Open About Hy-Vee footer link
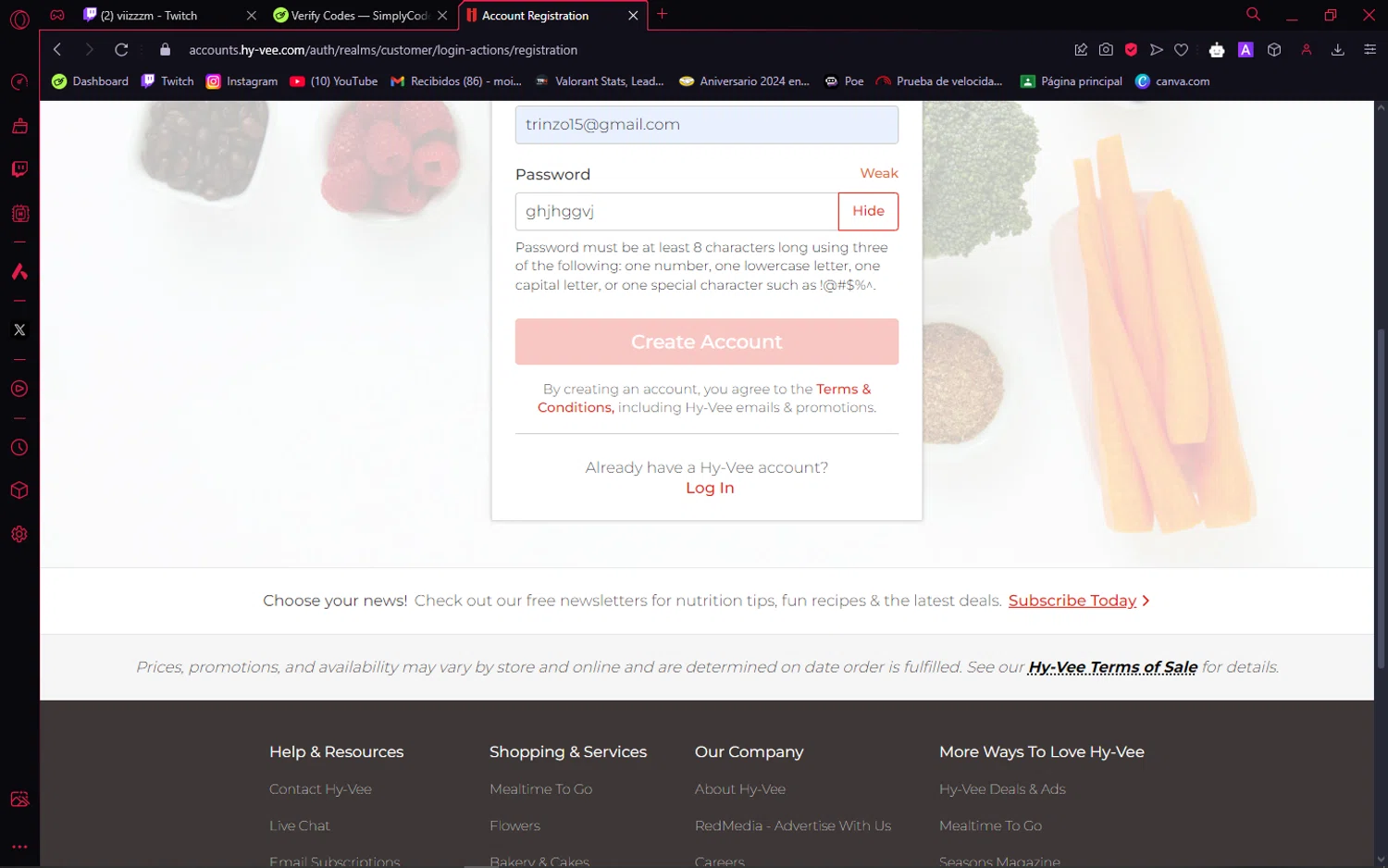The height and width of the screenshot is (868, 1388). [x=740, y=789]
